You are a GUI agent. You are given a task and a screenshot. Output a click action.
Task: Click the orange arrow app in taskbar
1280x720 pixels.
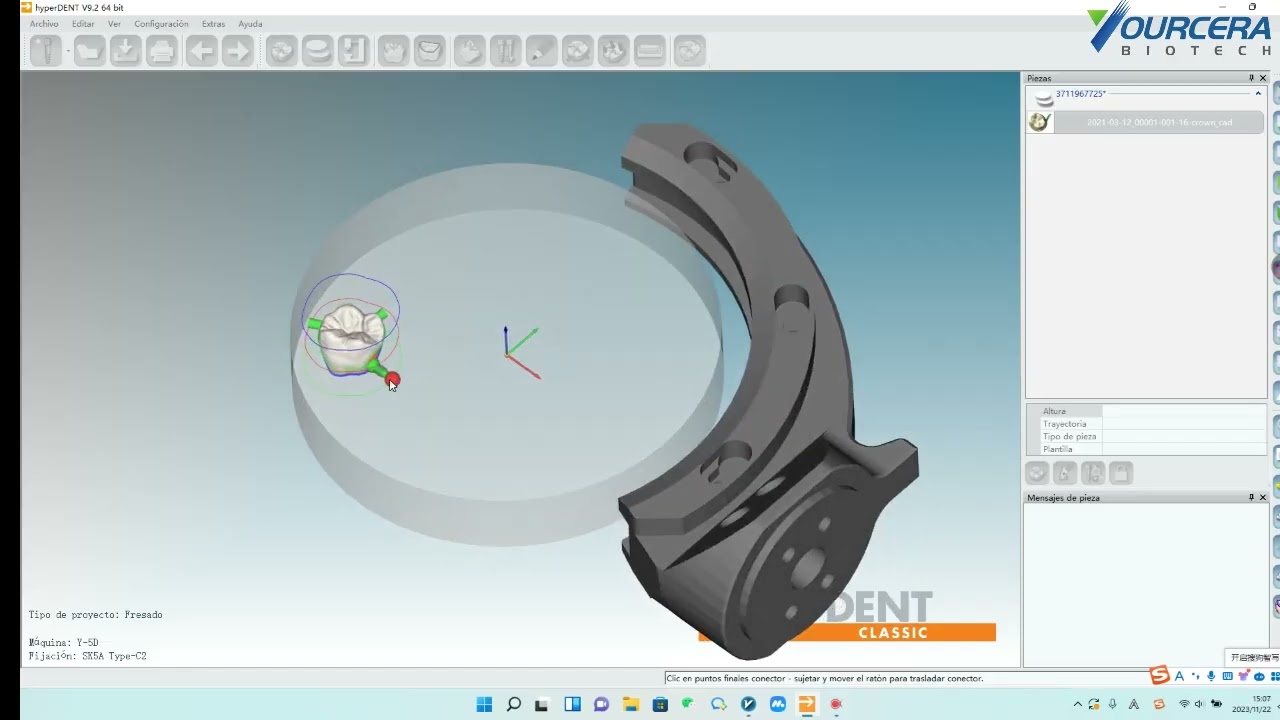[807, 704]
